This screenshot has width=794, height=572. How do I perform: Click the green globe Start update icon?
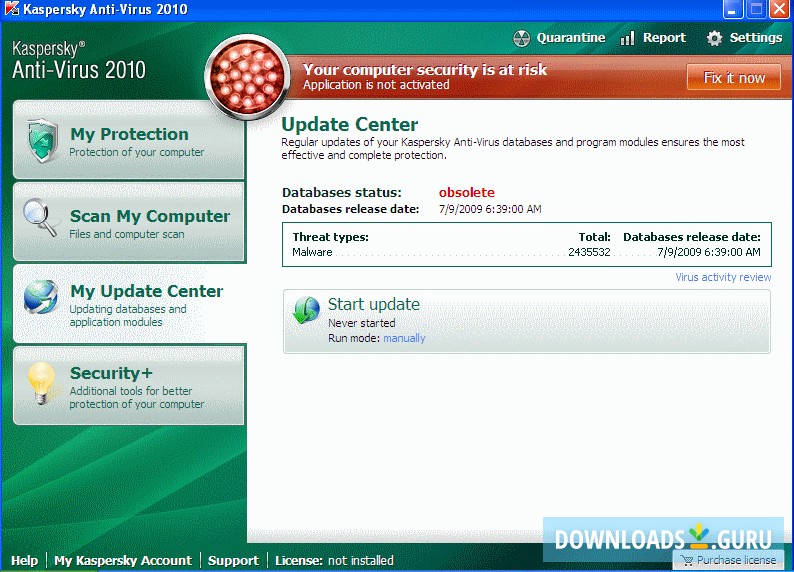click(306, 310)
